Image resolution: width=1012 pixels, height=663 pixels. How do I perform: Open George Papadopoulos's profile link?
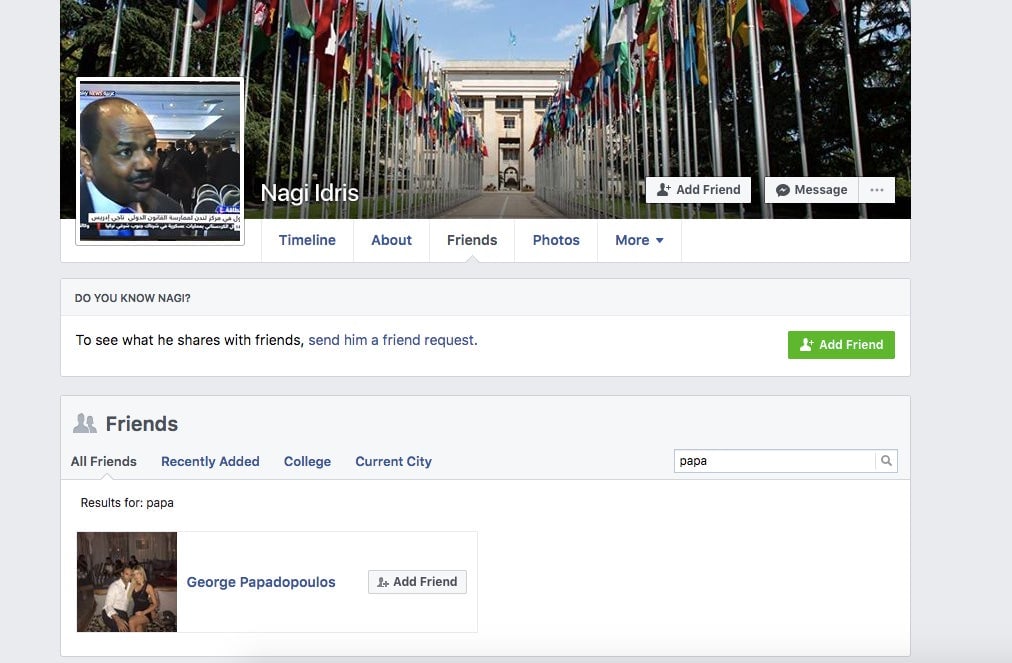click(x=261, y=582)
